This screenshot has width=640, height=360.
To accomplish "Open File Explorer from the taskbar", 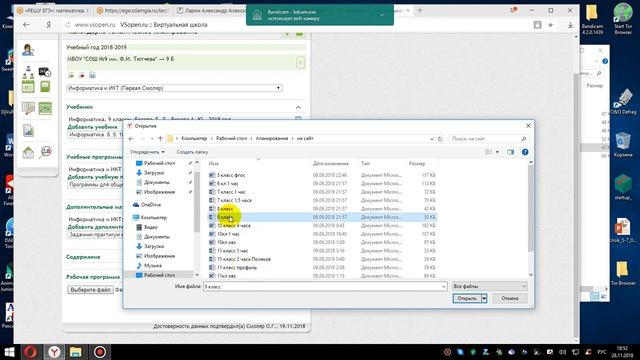I will pos(76,352).
